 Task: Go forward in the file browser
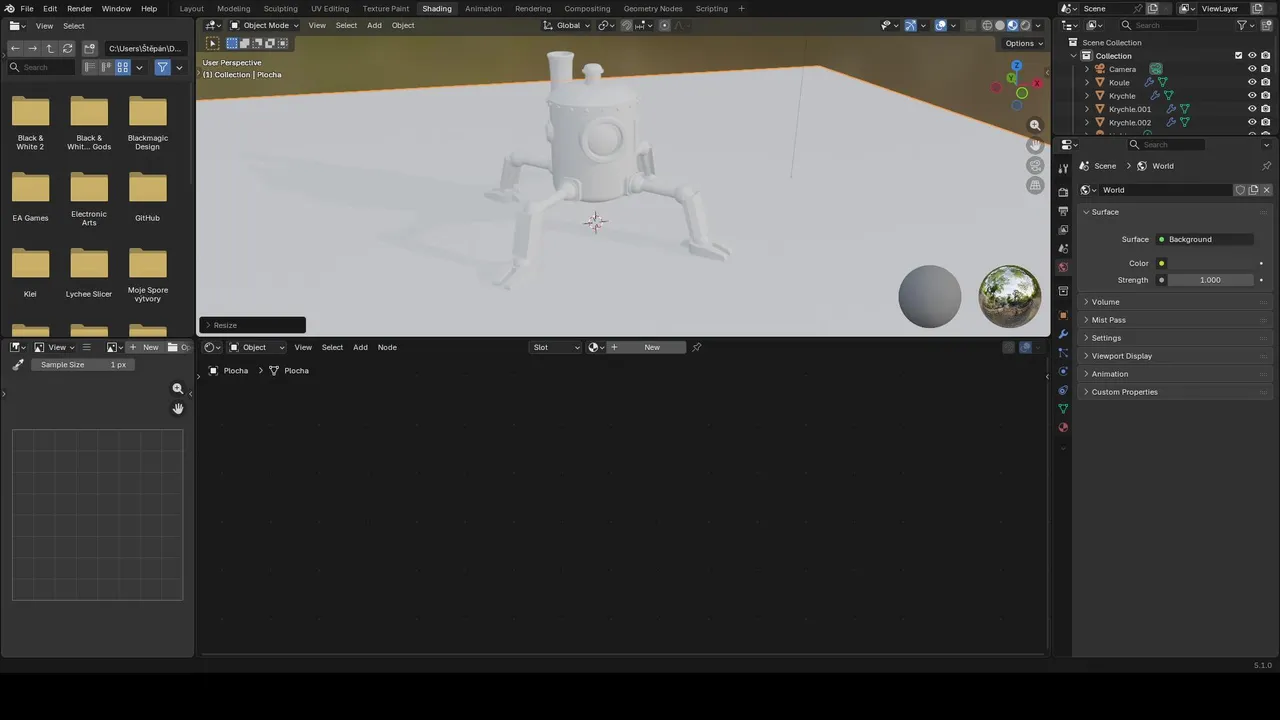pos(32,48)
